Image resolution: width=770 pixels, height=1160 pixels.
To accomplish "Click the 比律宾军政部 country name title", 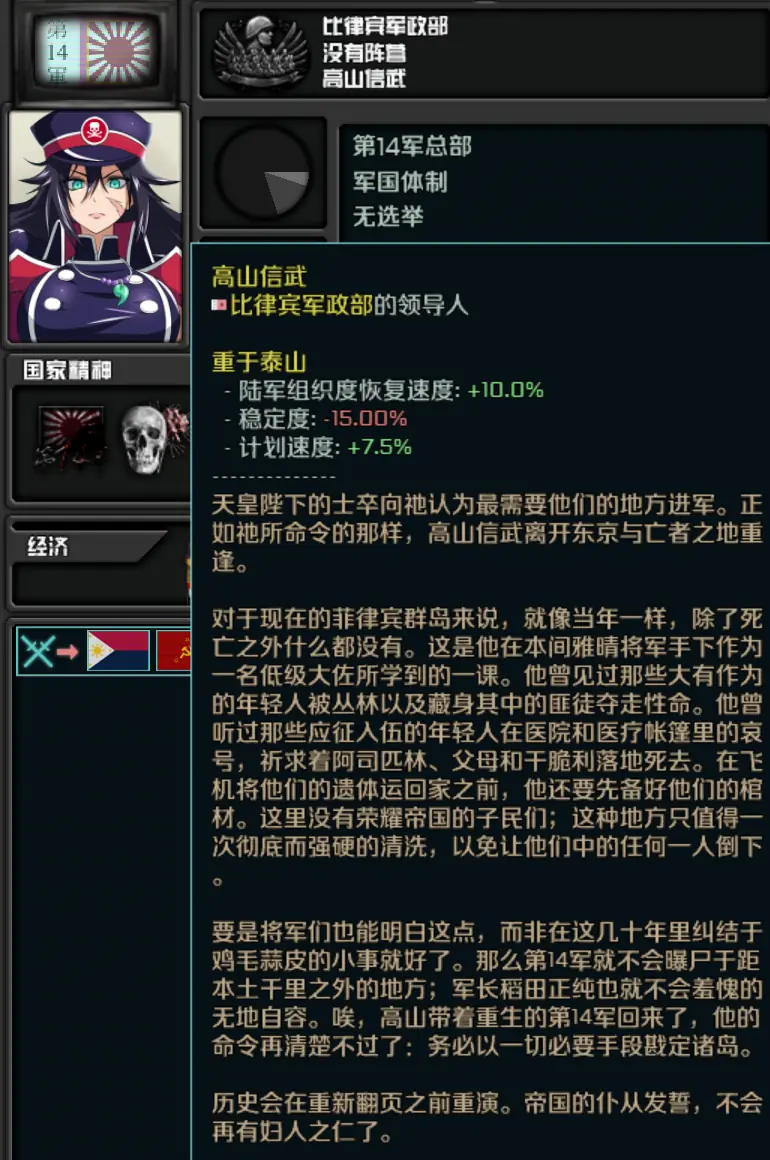I will pos(385,26).
